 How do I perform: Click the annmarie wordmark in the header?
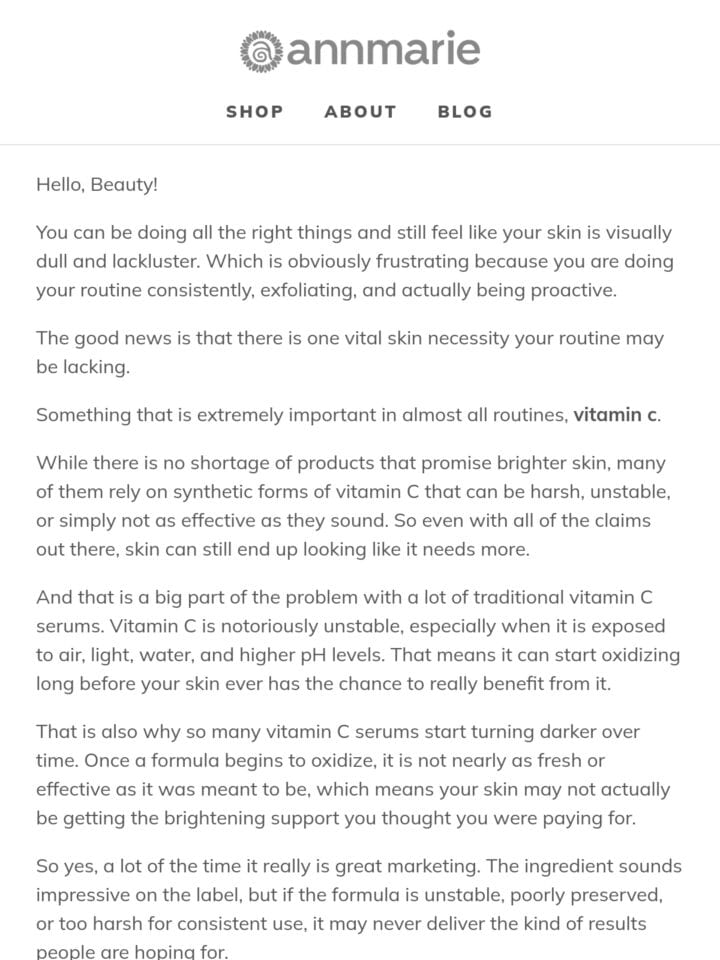pyautogui.click(x=383, y=49)
